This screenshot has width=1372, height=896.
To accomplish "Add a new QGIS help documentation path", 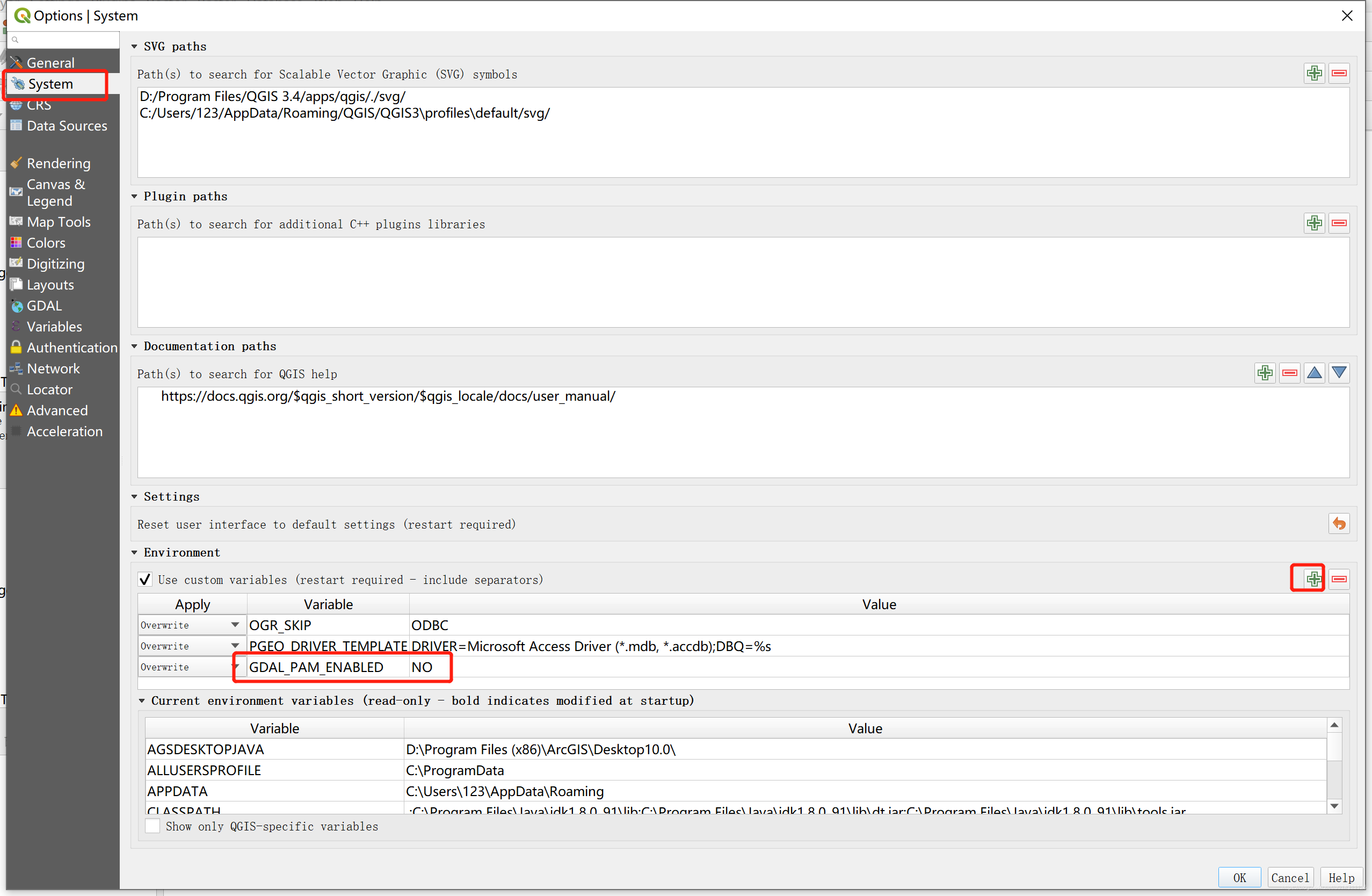I will pos(1265,373).
